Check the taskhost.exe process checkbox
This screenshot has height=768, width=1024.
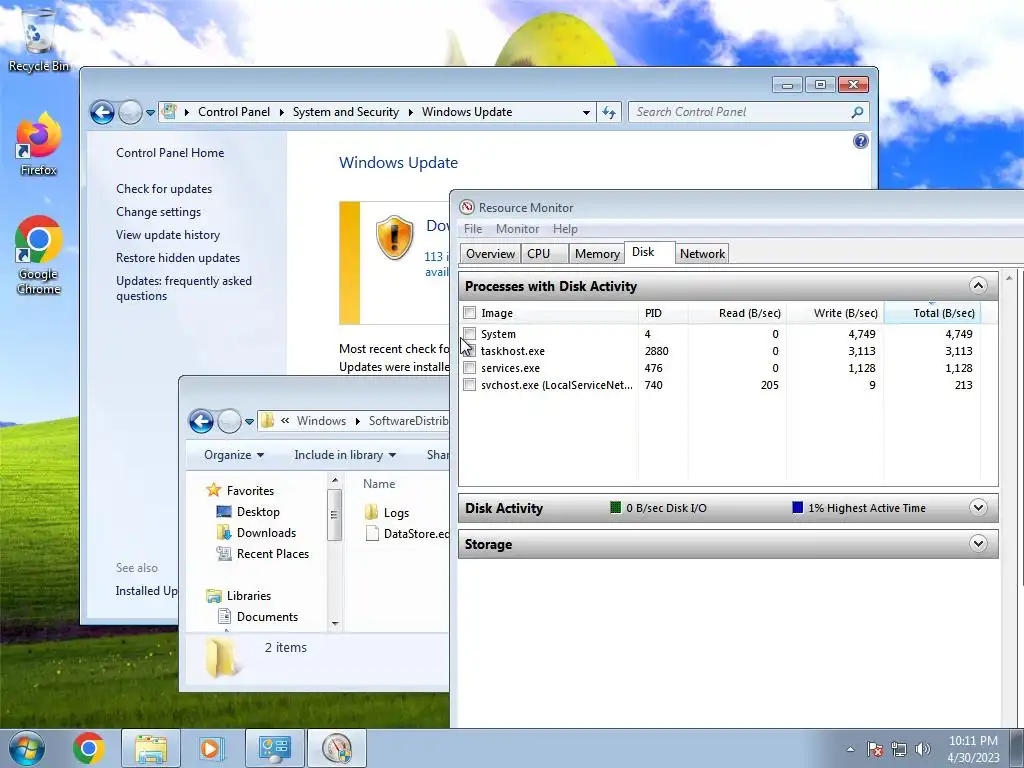470,351
